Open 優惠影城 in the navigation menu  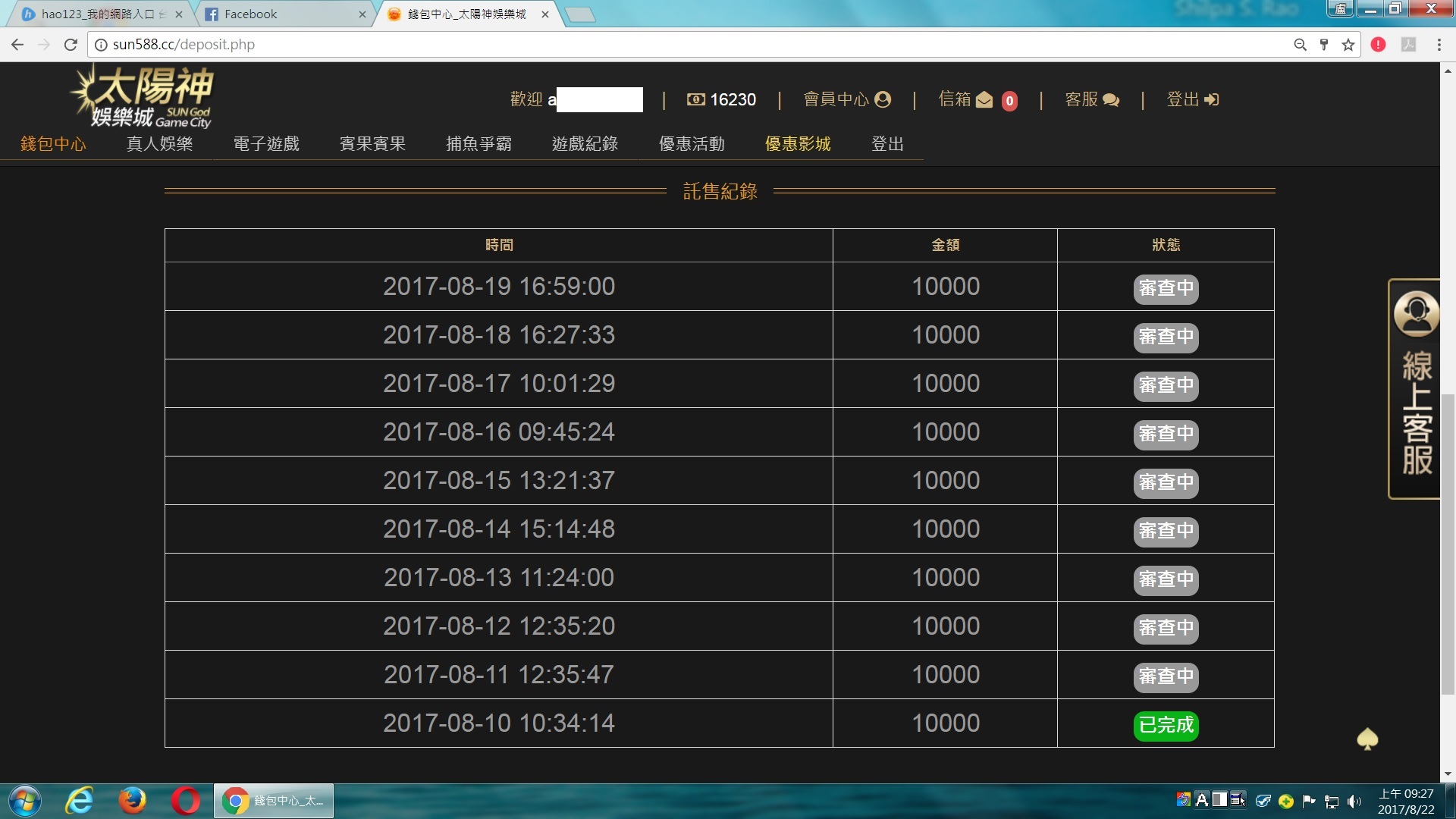point(798,144)
